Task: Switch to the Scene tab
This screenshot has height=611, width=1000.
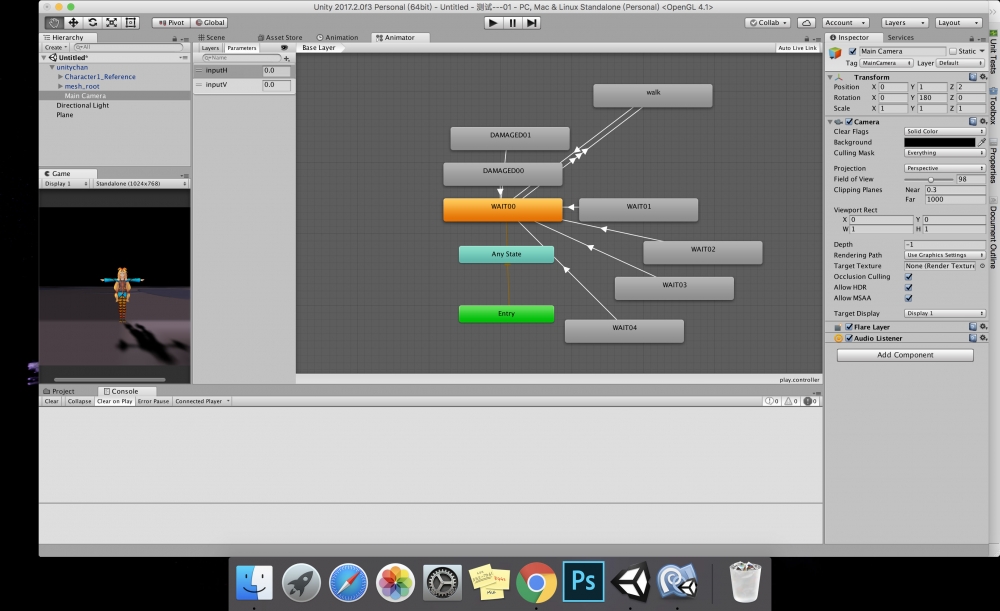Action: point(212,38)
